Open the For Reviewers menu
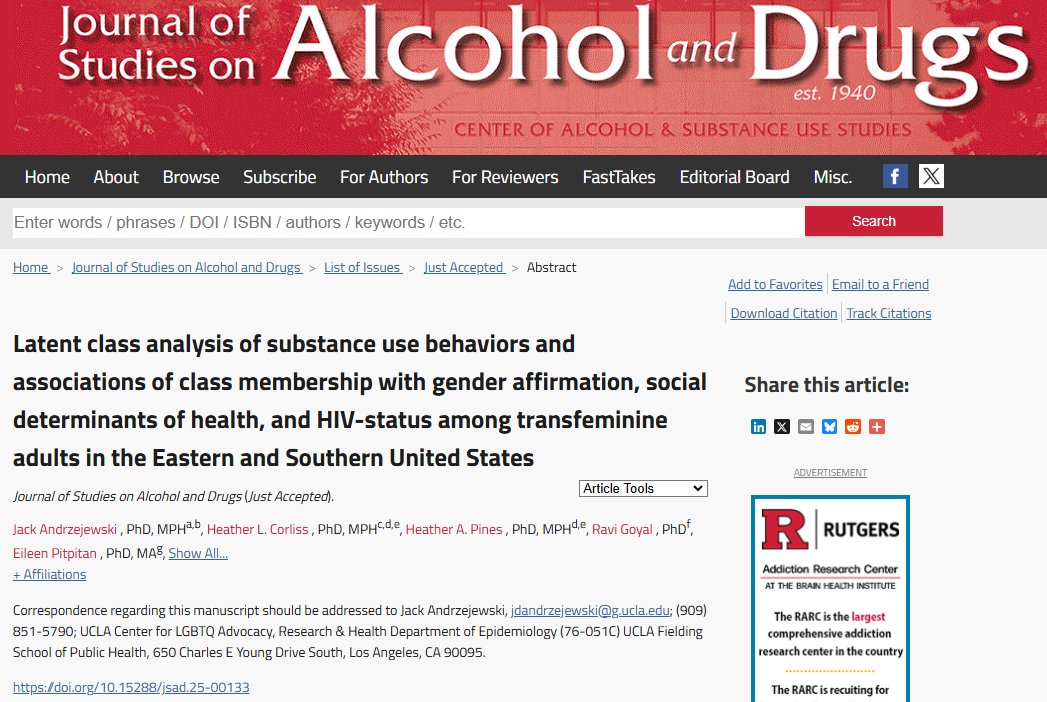1047x702 pixels. tap(505, 177)
